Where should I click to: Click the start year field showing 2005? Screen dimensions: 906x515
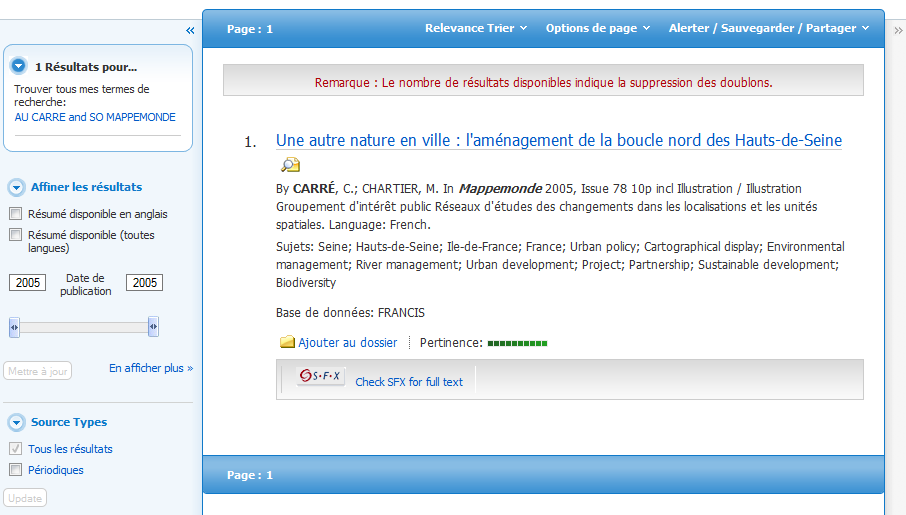28,283
